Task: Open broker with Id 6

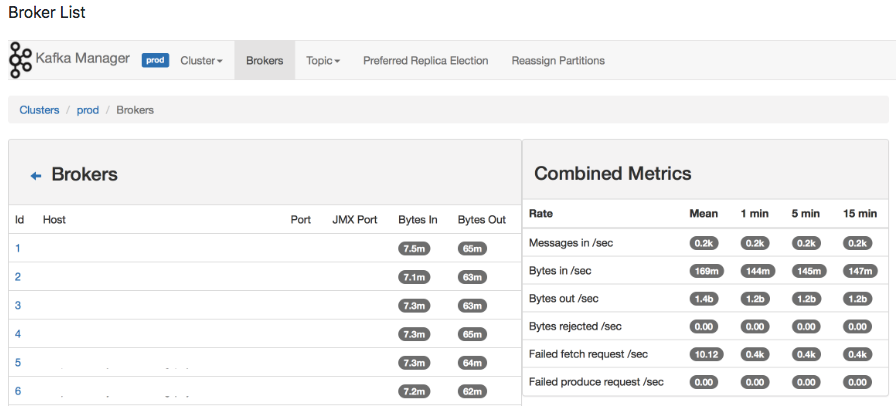Action: click(x=18, y=391)
